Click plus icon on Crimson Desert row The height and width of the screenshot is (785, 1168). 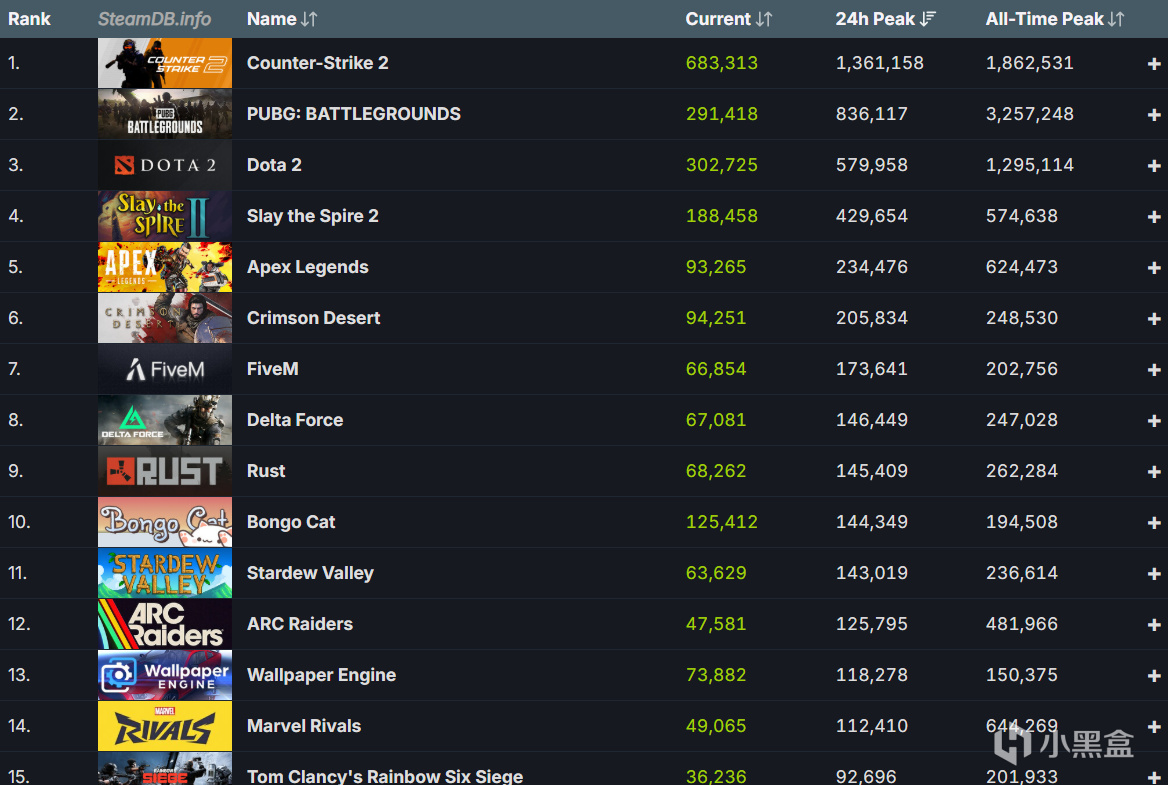(1154, 319)
